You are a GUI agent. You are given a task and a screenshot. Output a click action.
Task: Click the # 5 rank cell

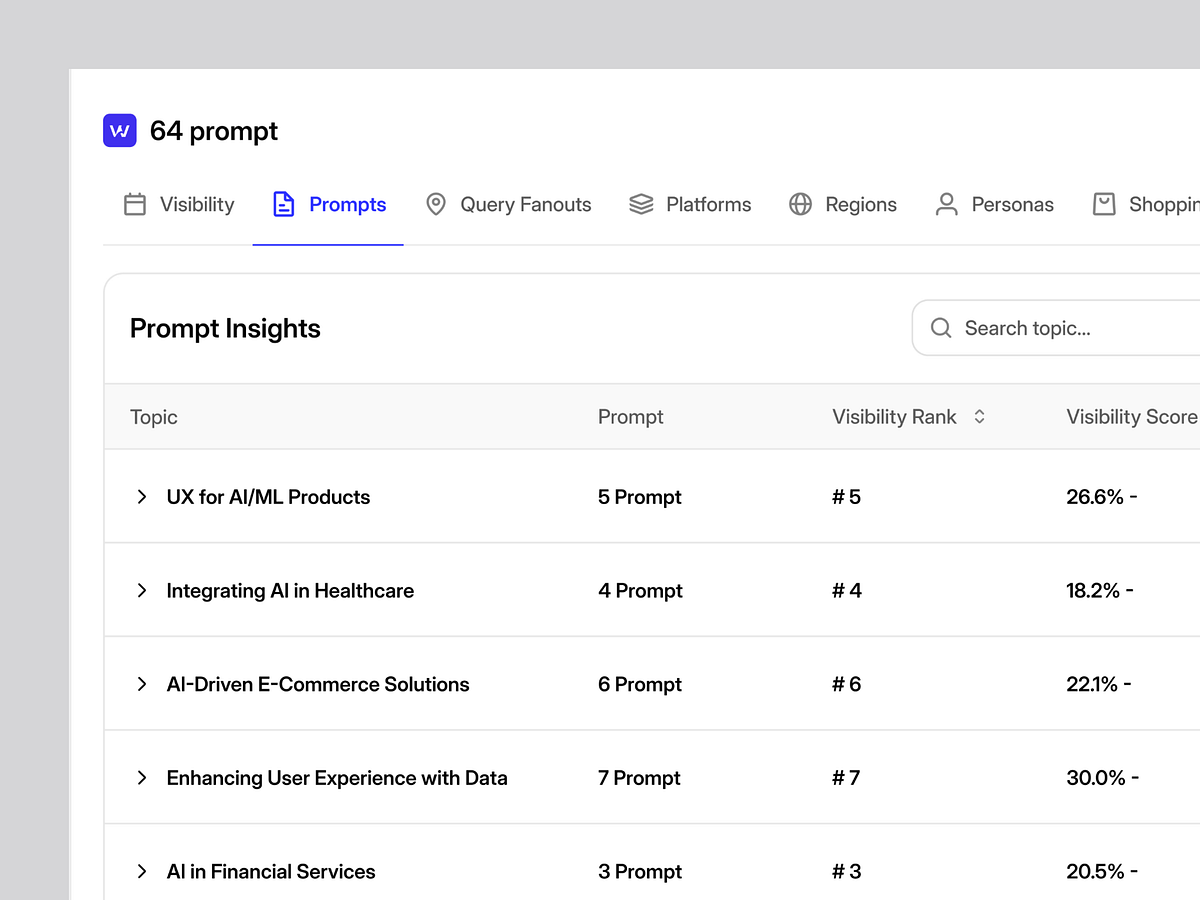tap(846, 497)
